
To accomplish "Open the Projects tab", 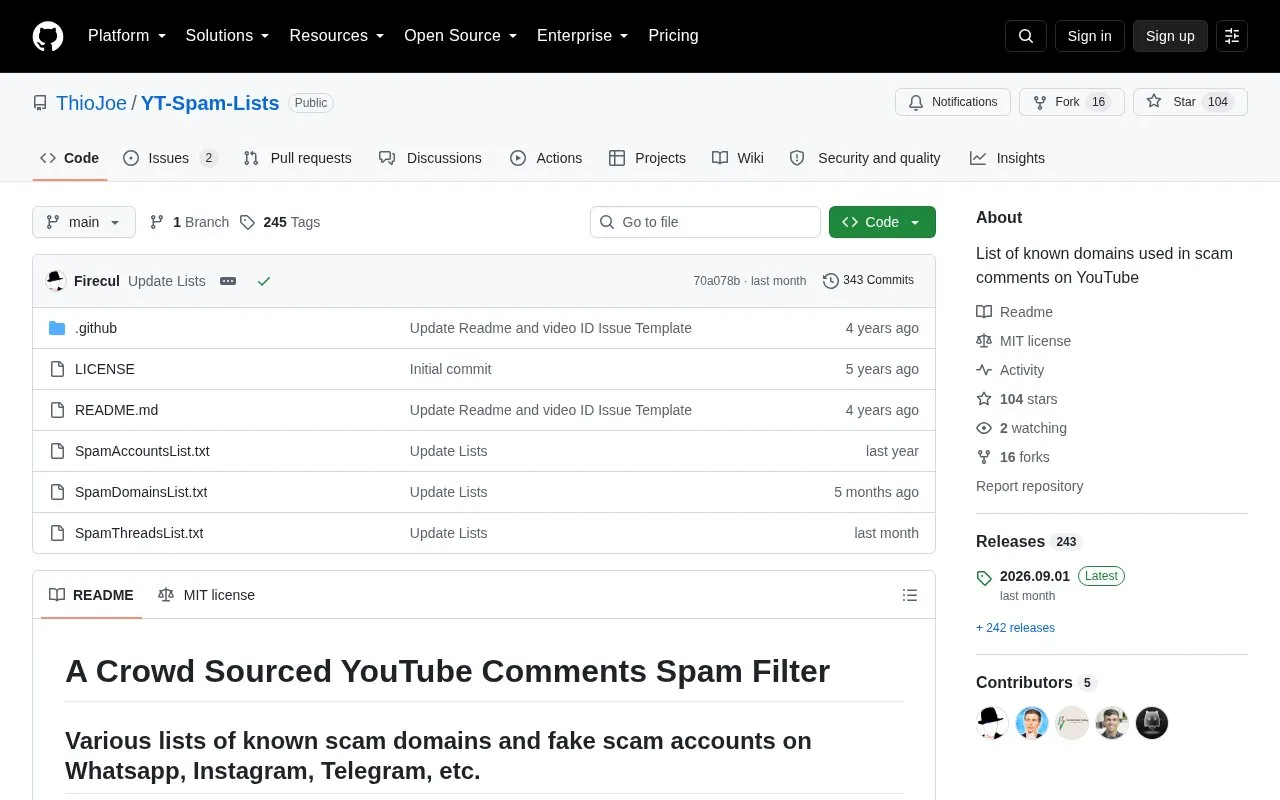I will tap(647, 158).
